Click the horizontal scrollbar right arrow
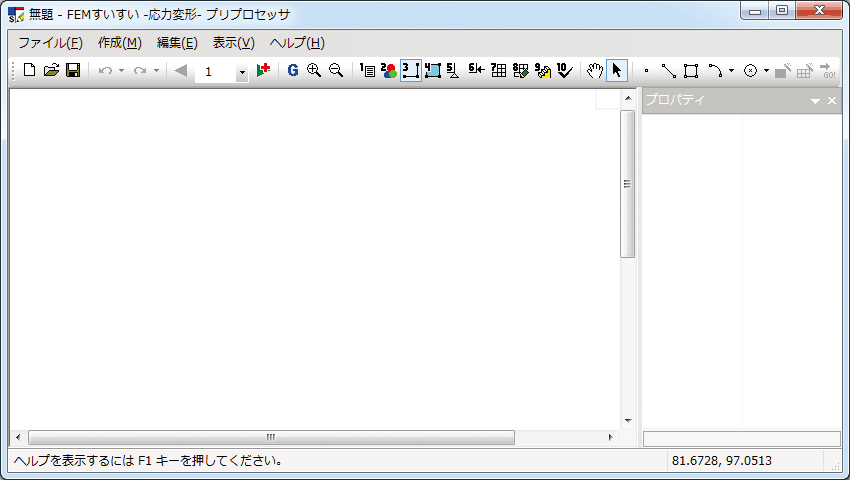Viewport: 850px width, 480px height. [611, 437]
